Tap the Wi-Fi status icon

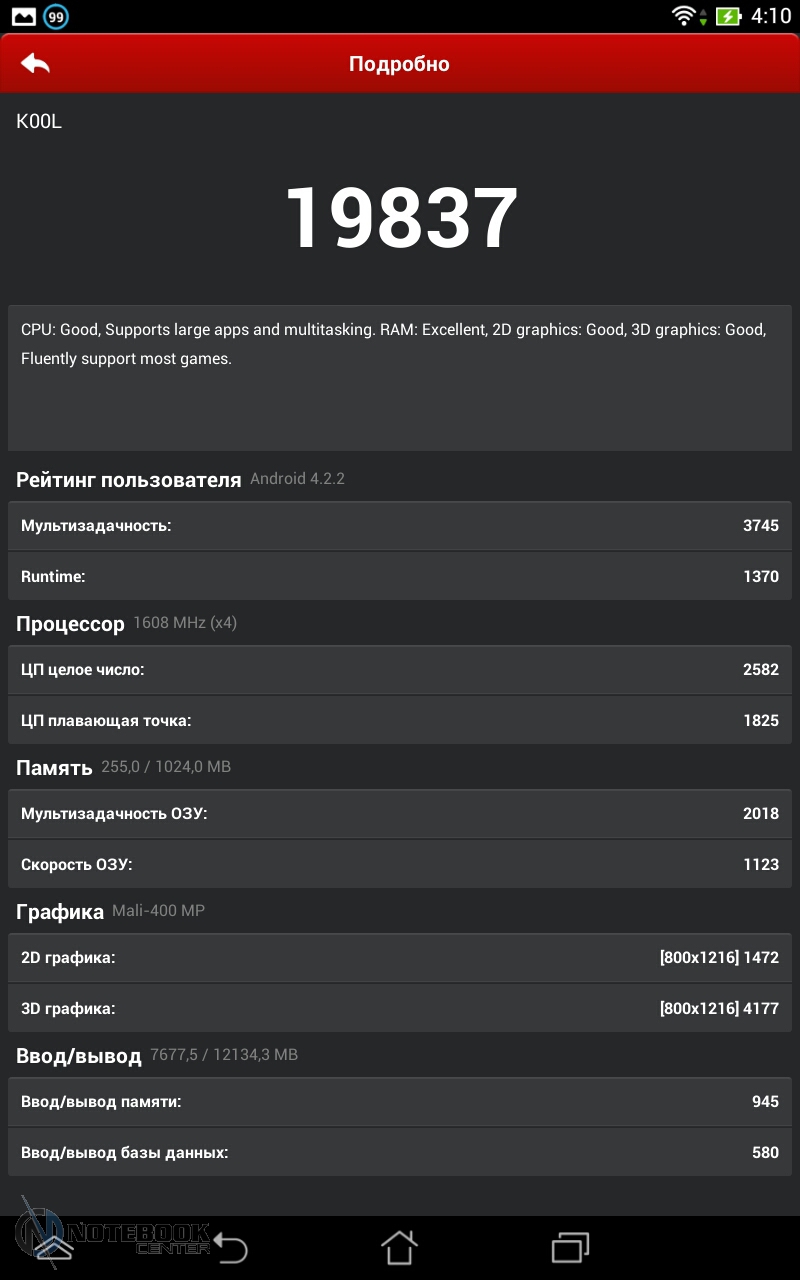pos(684,16)
